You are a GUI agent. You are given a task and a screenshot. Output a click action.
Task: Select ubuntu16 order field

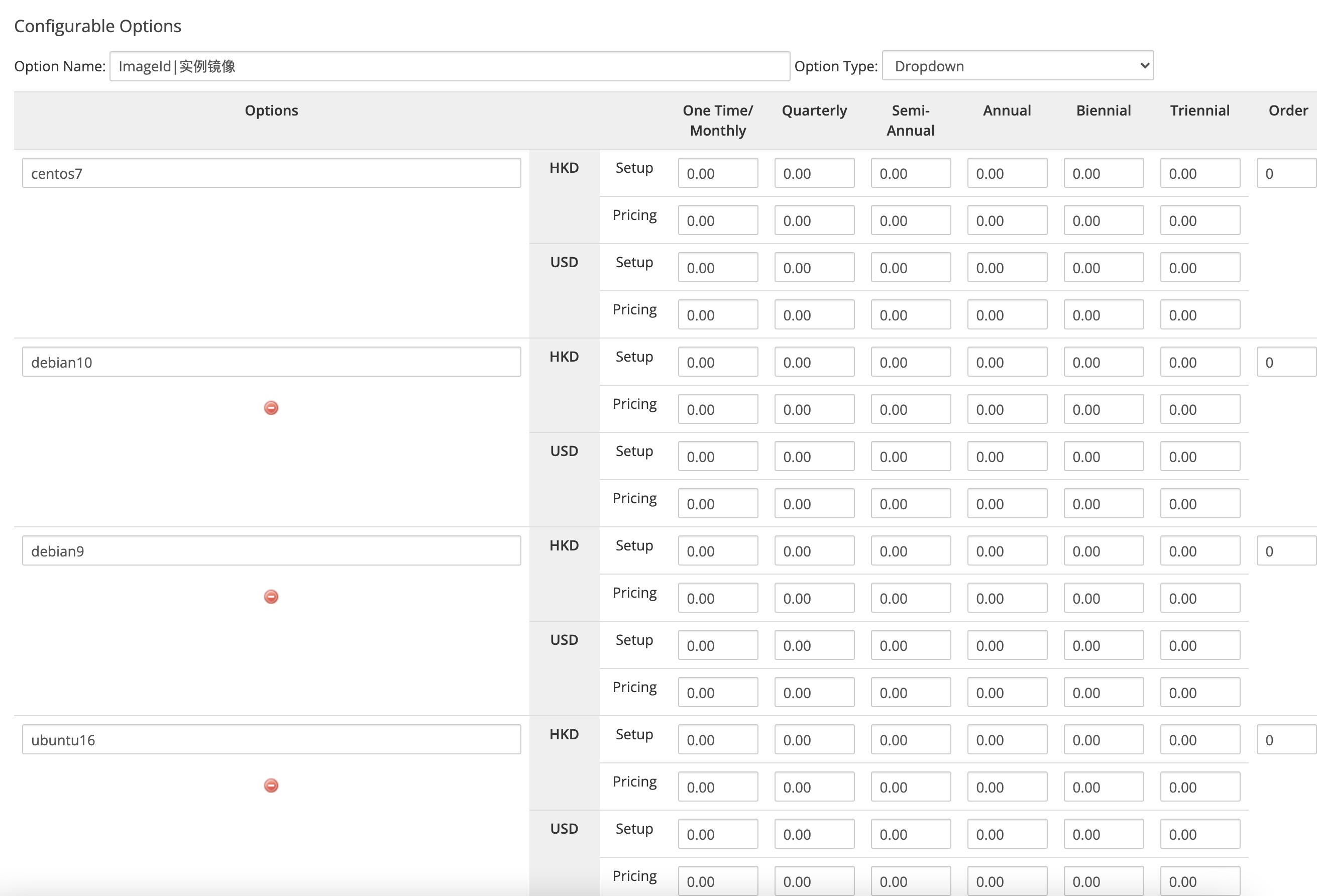(1286, 739)
